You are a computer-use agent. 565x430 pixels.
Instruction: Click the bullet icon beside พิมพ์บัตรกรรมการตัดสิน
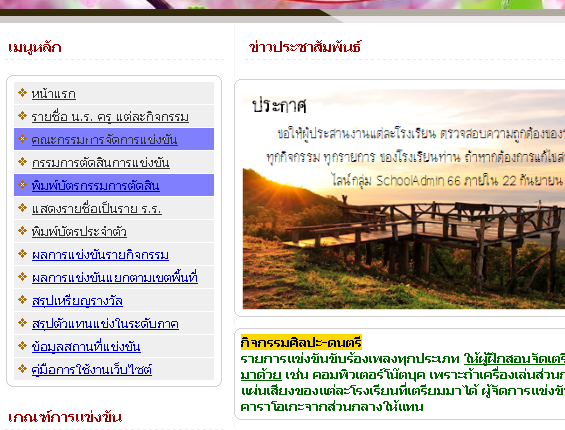tap(22, 185)
